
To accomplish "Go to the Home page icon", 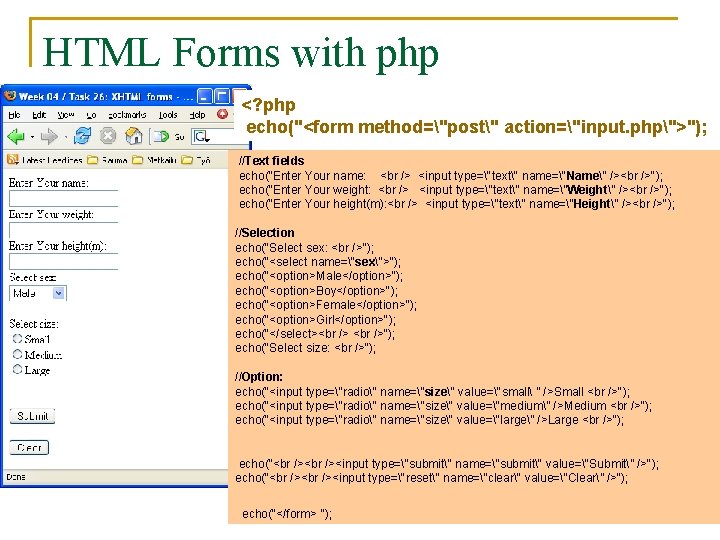I will 134,136.
